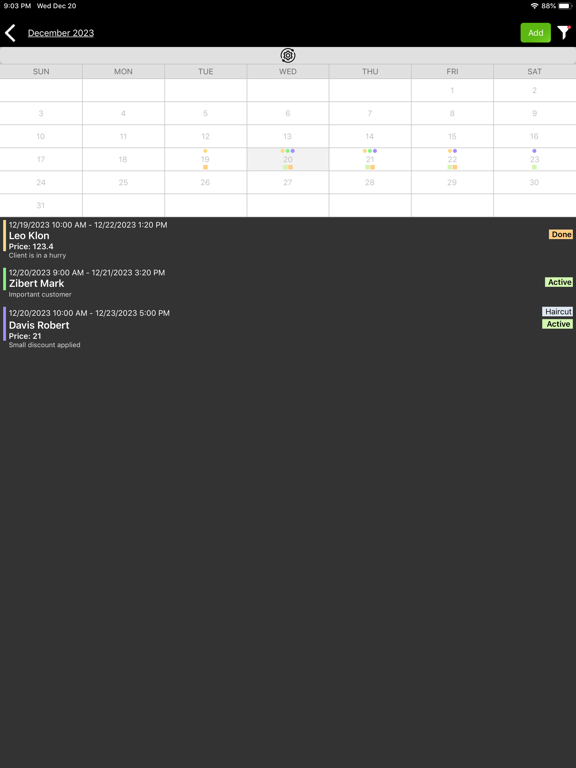Click Active tag on Zibert Mark entry
The image size is (576, 768).
[559, 282]
